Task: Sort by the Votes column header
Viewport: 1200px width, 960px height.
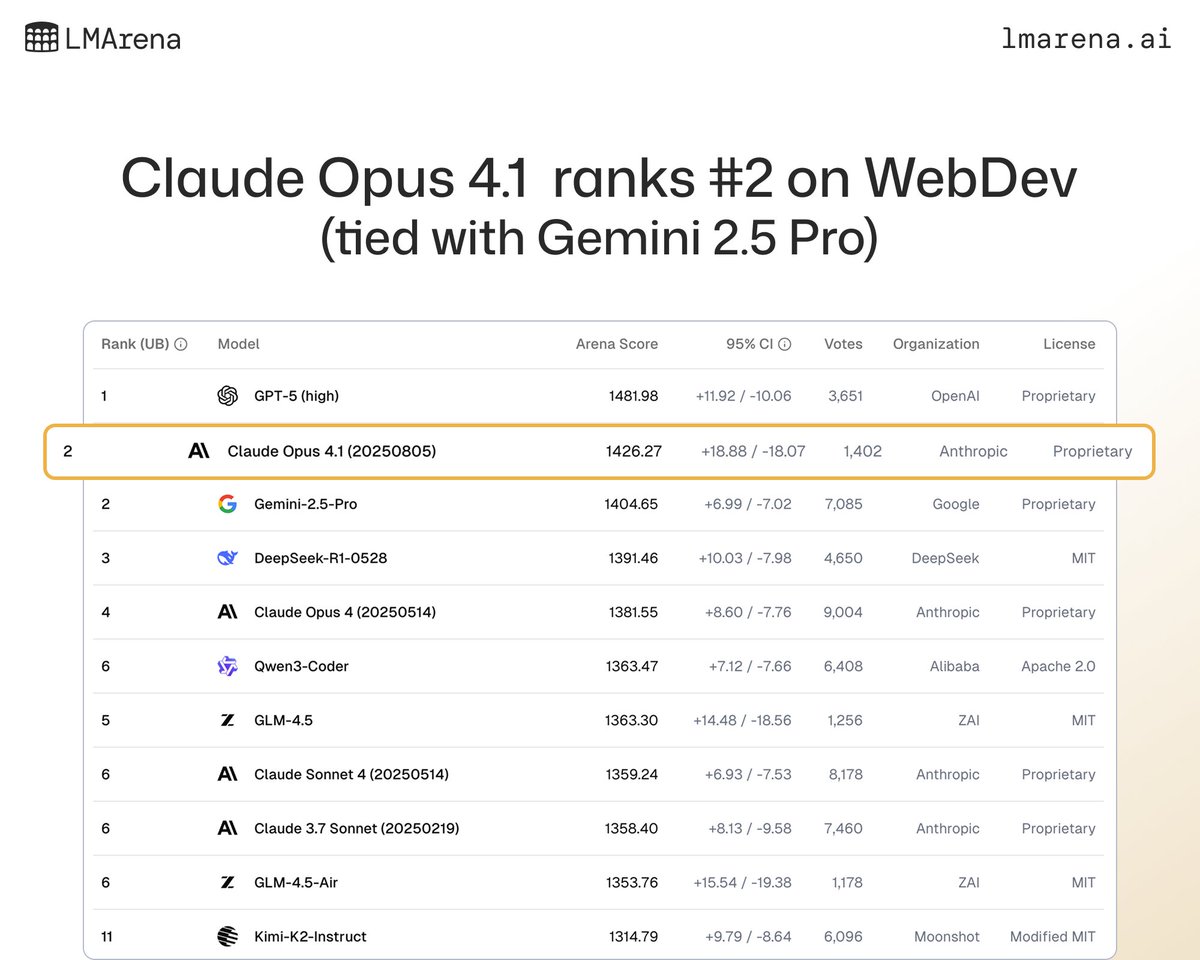Action: coord(843,344)
